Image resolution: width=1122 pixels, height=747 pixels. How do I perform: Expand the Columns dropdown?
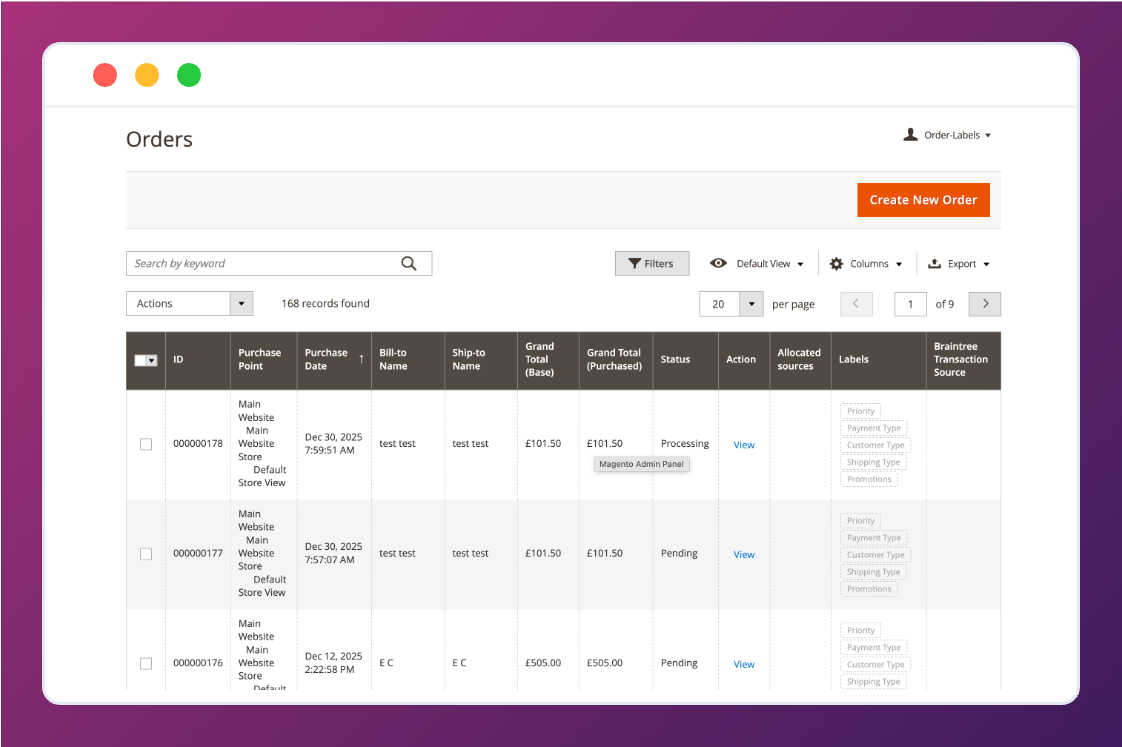click(x=899, y=264)
